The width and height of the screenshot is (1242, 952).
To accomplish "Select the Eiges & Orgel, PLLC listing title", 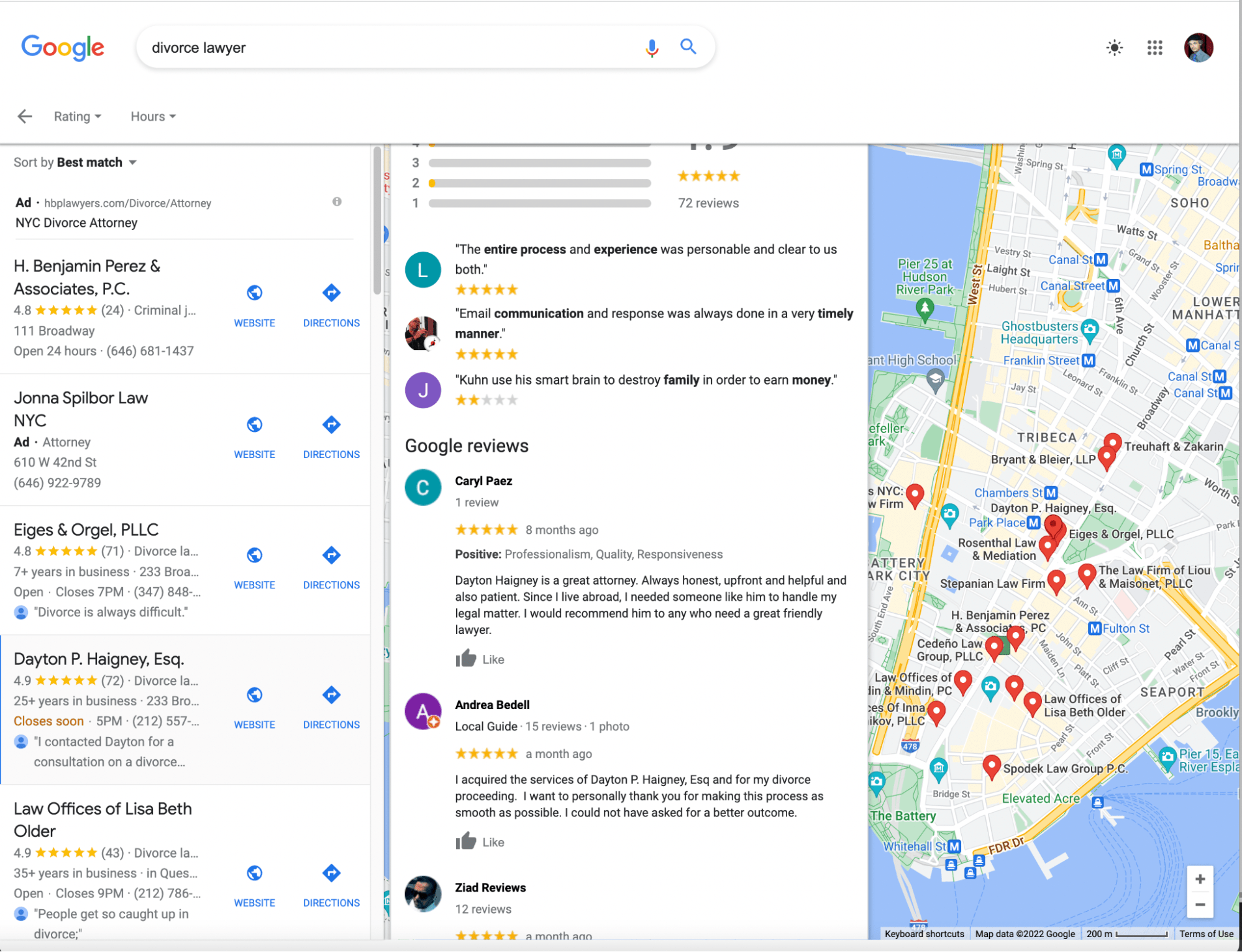I will pos(86,529).
